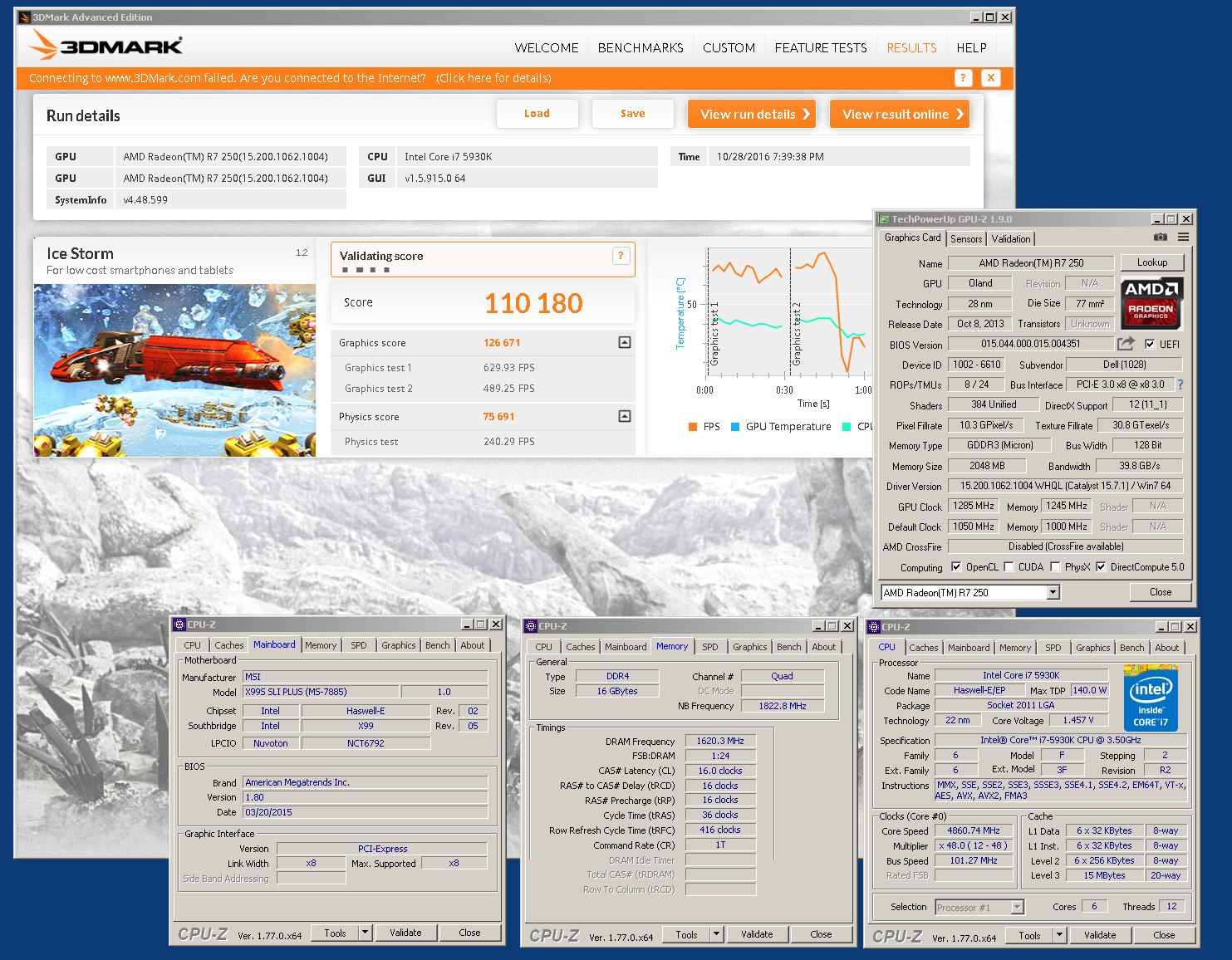Open the BENCHMARKS tab in 3DMark
Screen dimensions: 1232x960
pyautogui.click(x=641, y=48)
